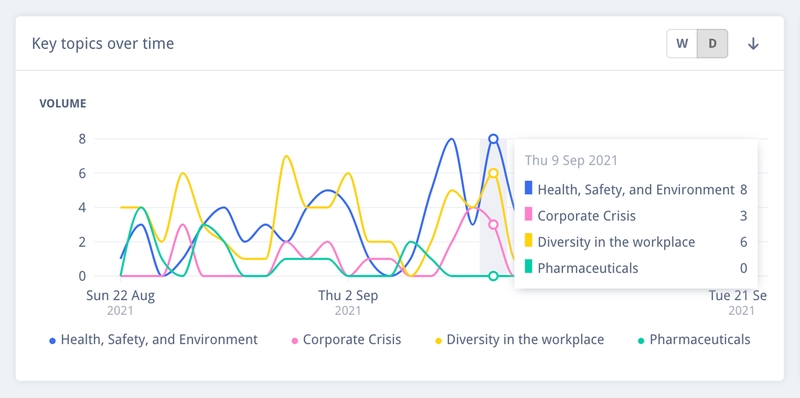Toggle Health, Safety, and Environment legend series
Viewport: 800px width, 398px height.
click(154, 340)
